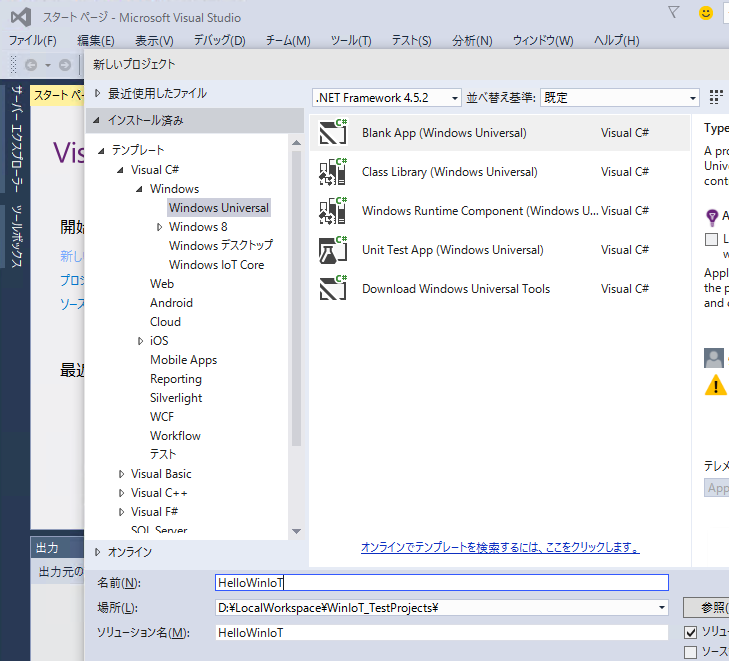This screenshot has width=729, height=661.
Task: Collapse the Windows tree node
Action: (x=139, y=189)
